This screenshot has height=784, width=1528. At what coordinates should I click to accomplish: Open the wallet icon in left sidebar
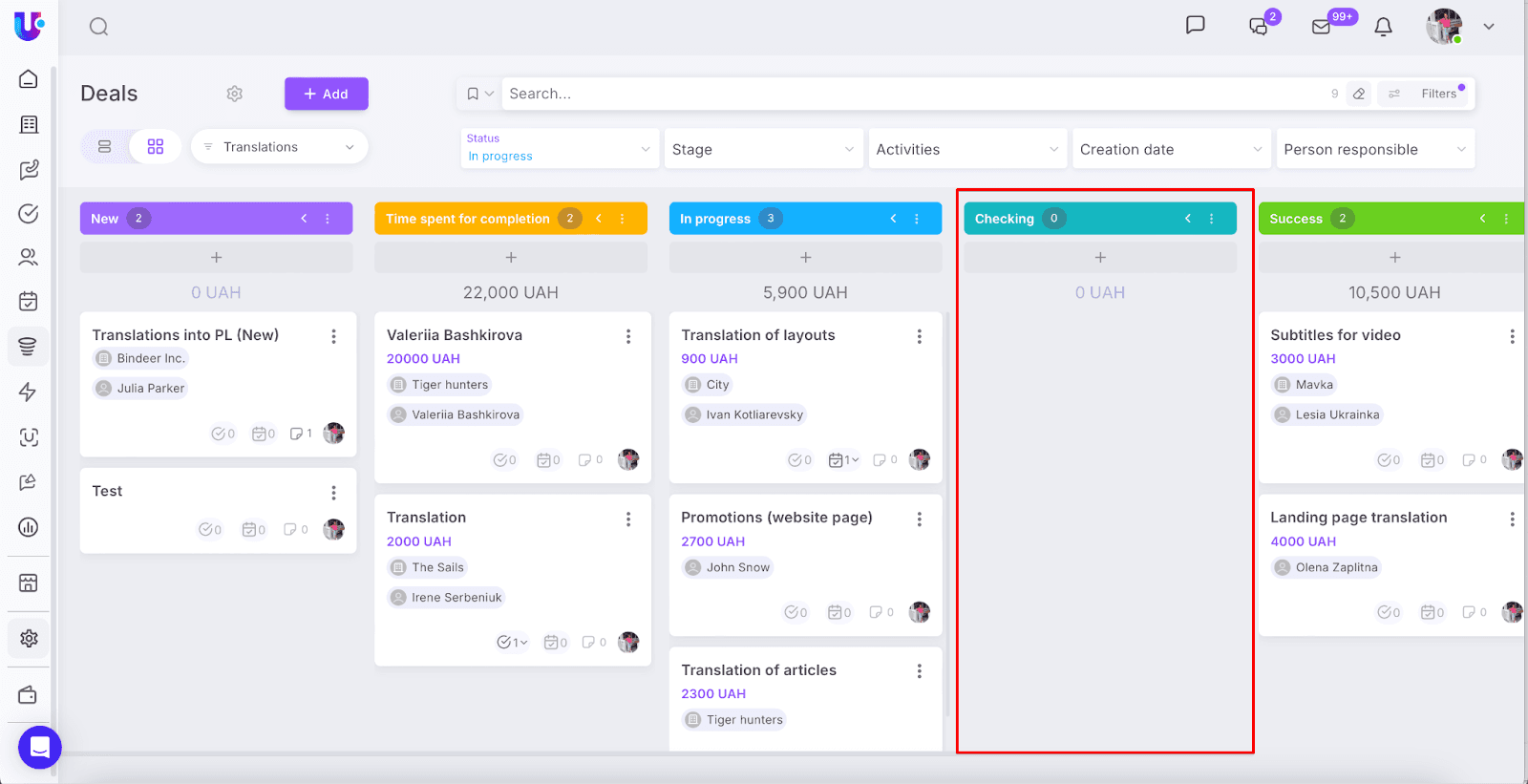point(29,695)
